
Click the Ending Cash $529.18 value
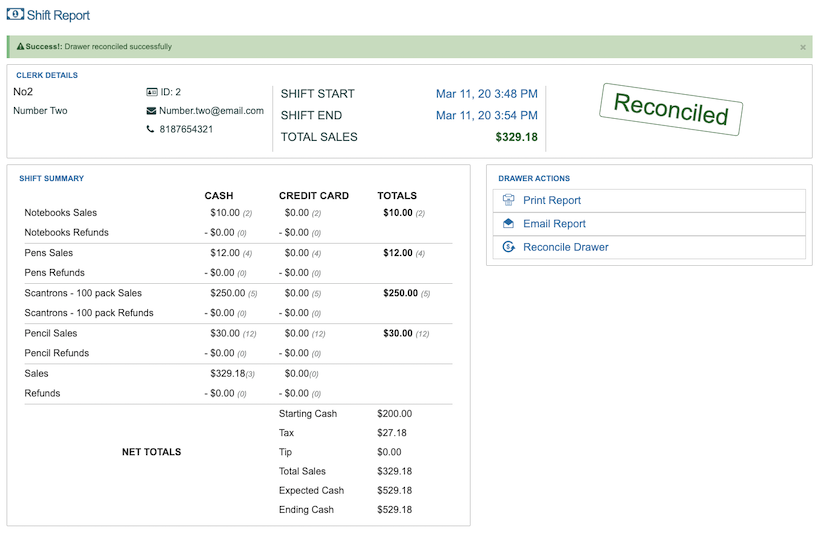tap(394, 510)
